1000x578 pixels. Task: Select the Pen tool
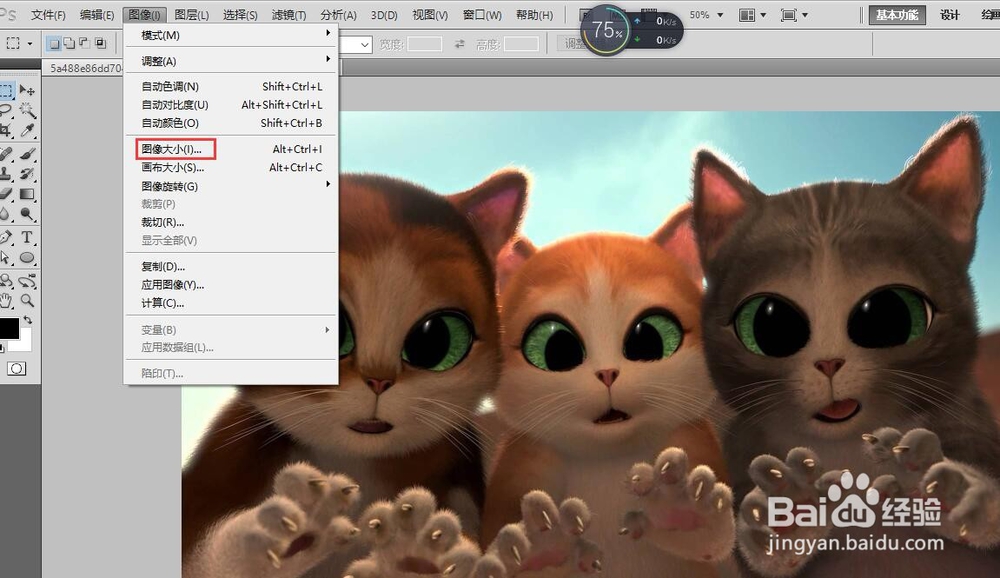(x=6, y=237)
